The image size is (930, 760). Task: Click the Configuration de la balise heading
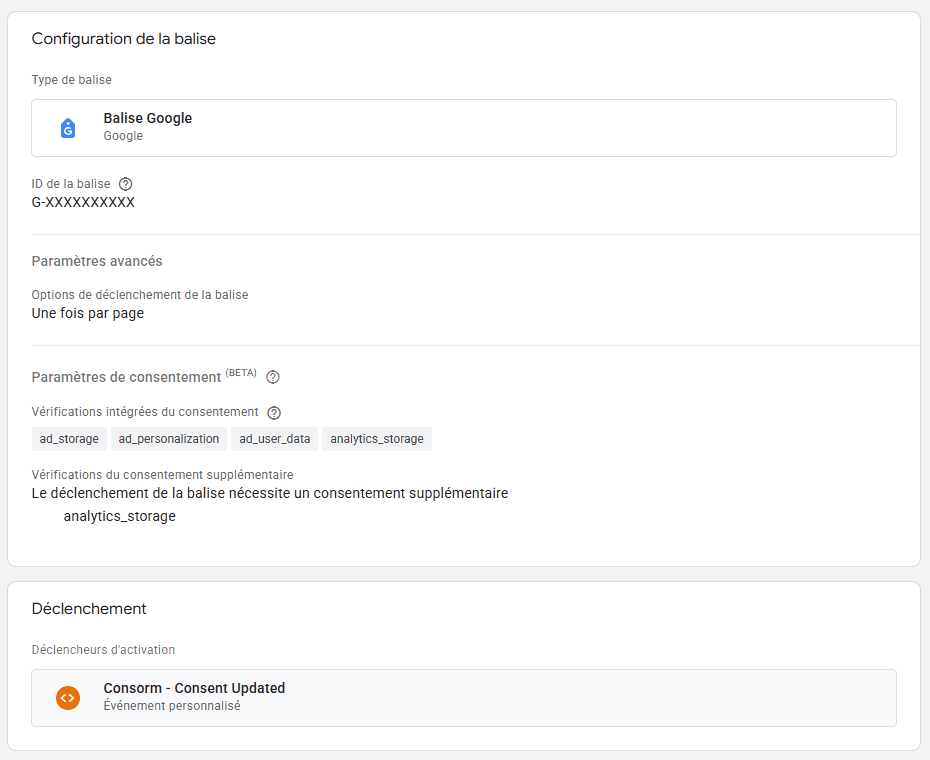123,39
